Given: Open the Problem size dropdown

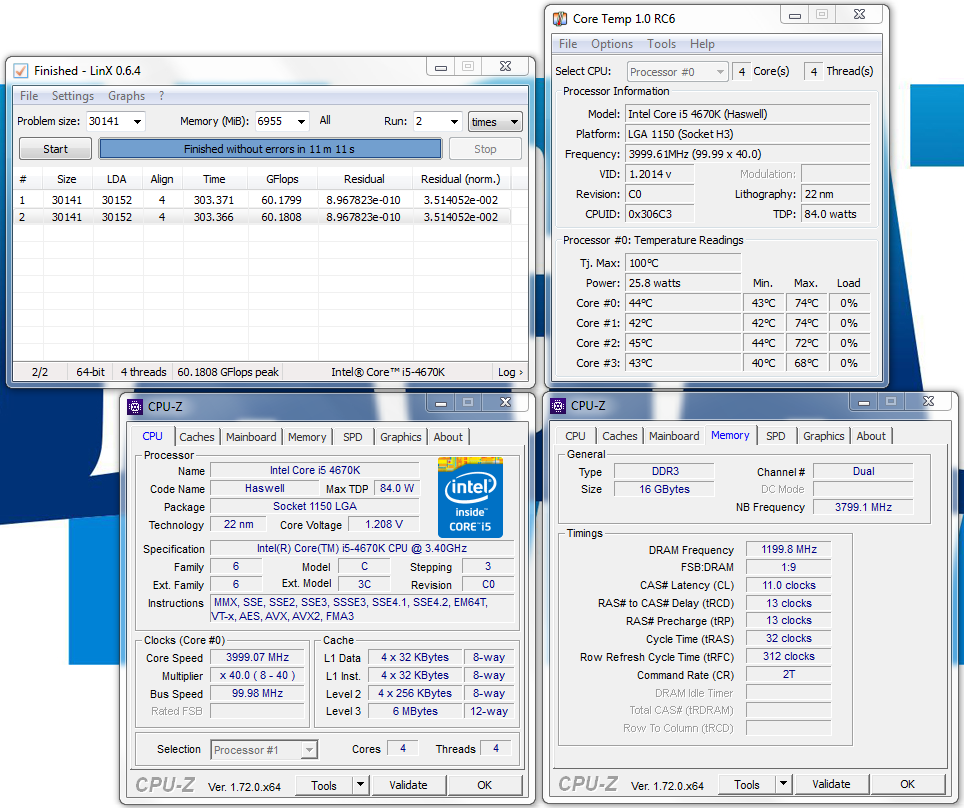Looking at the screenshot, I should click(x=136, y=121).
